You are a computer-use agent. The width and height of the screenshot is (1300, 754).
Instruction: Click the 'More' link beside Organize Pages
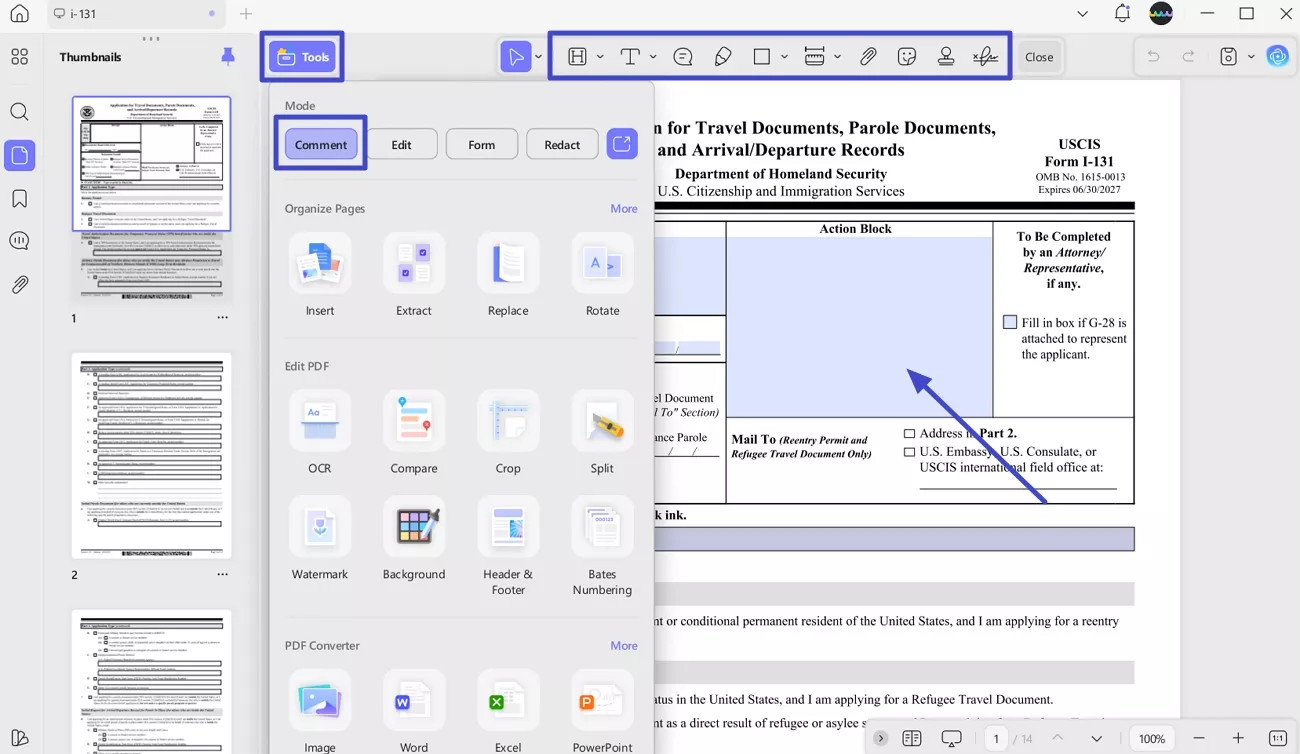(x=623, y=208)
